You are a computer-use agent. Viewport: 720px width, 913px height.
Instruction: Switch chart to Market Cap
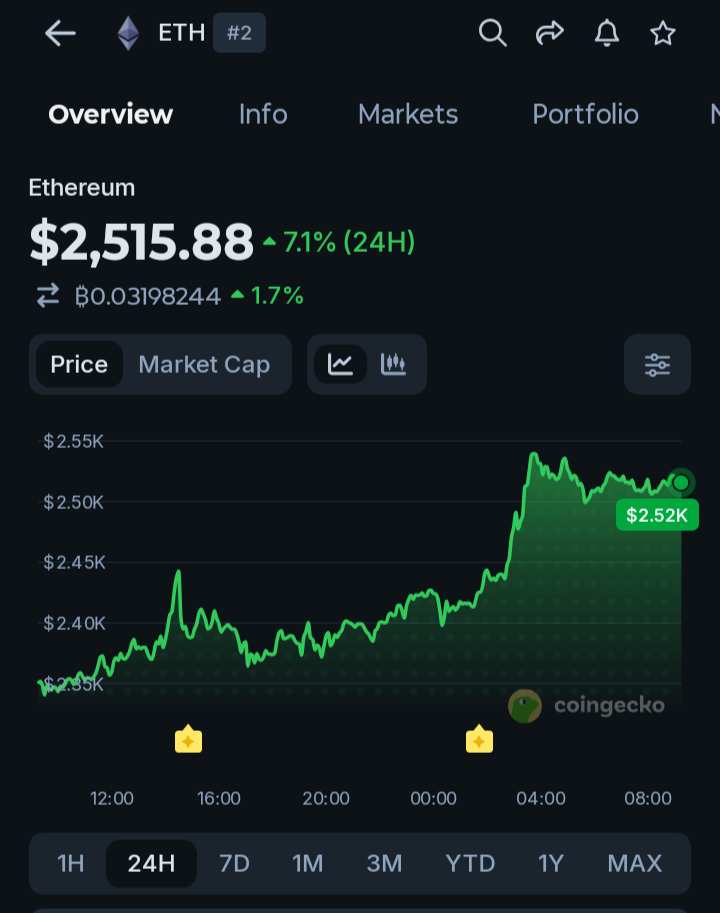(204, 365)
